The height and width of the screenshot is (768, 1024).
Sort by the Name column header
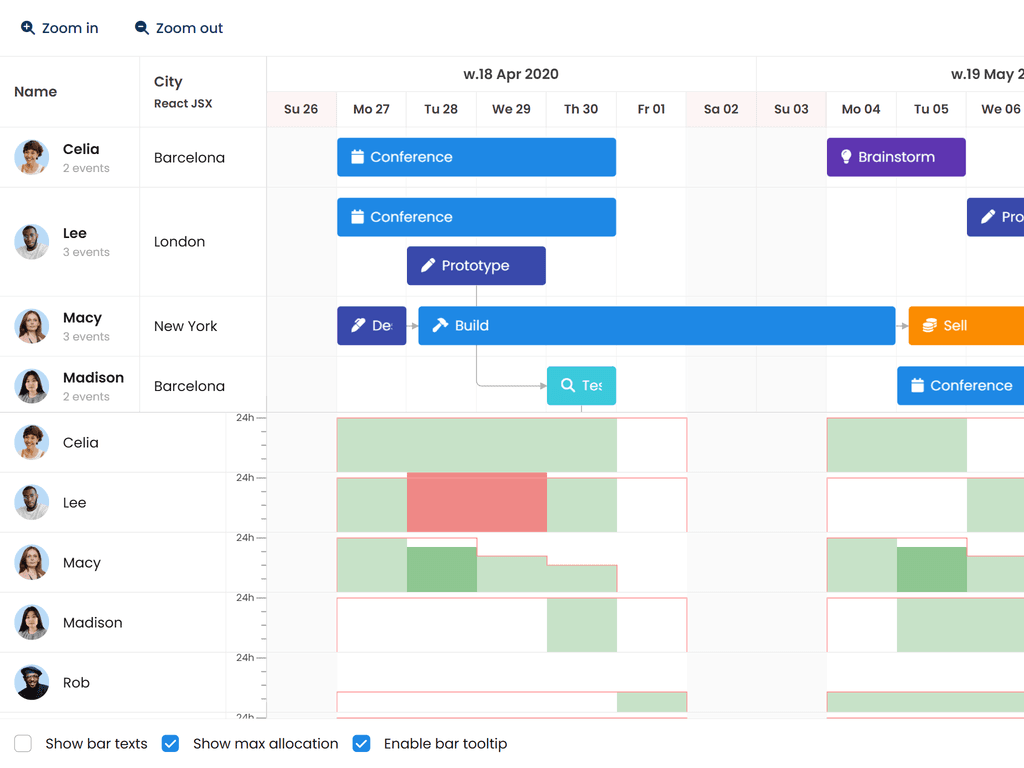point(36,92)
